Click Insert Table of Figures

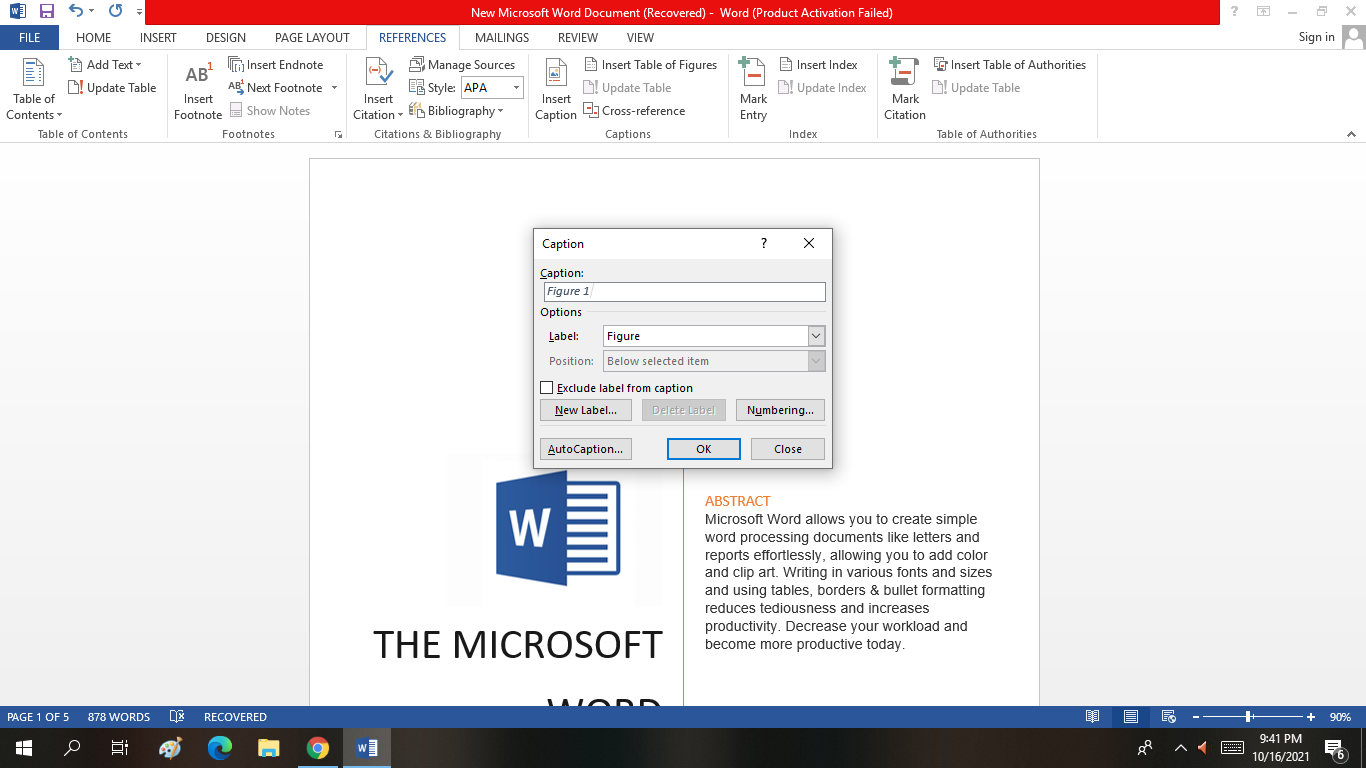[650, 65]
